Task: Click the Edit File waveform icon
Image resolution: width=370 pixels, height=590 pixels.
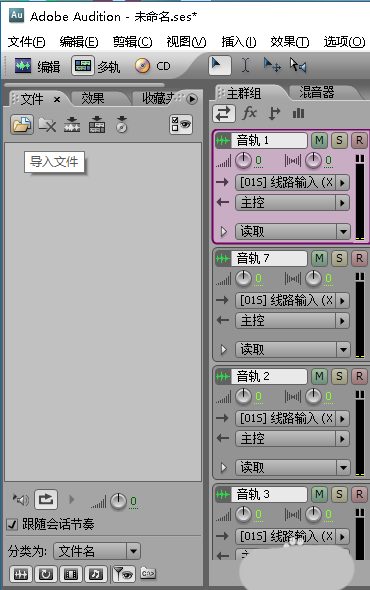Action: 72,125
